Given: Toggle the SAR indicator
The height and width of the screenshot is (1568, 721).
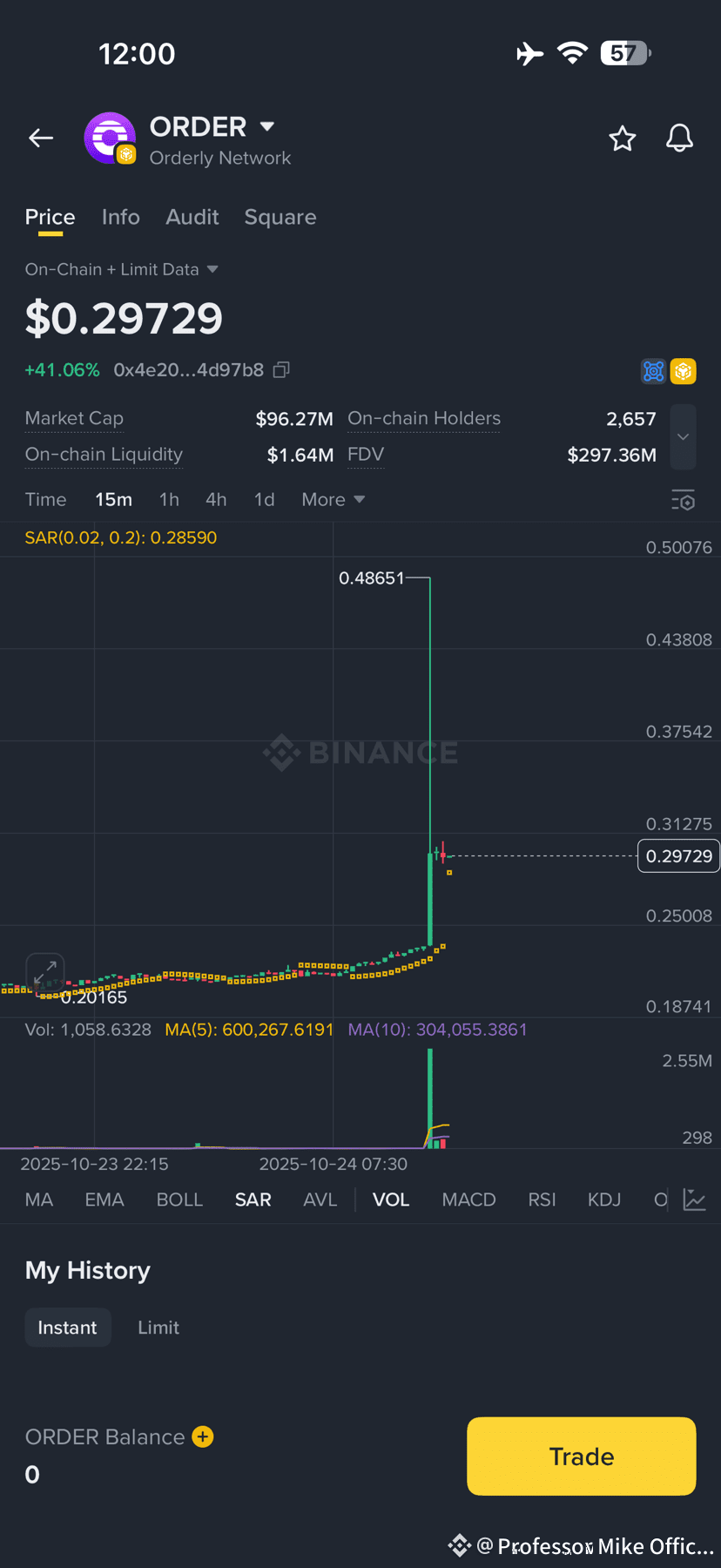Looking at the screenshot, I should point(253,1200).
